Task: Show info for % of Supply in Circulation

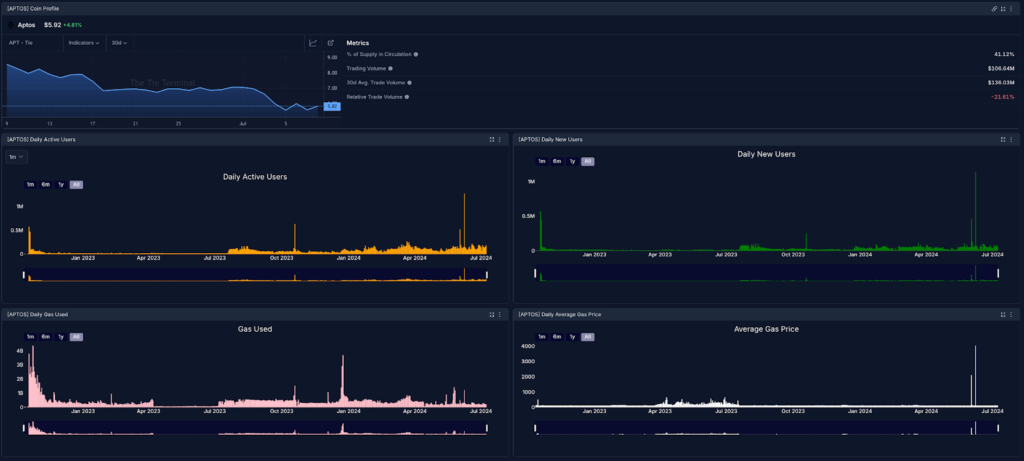Action: [x=416, y=54]
